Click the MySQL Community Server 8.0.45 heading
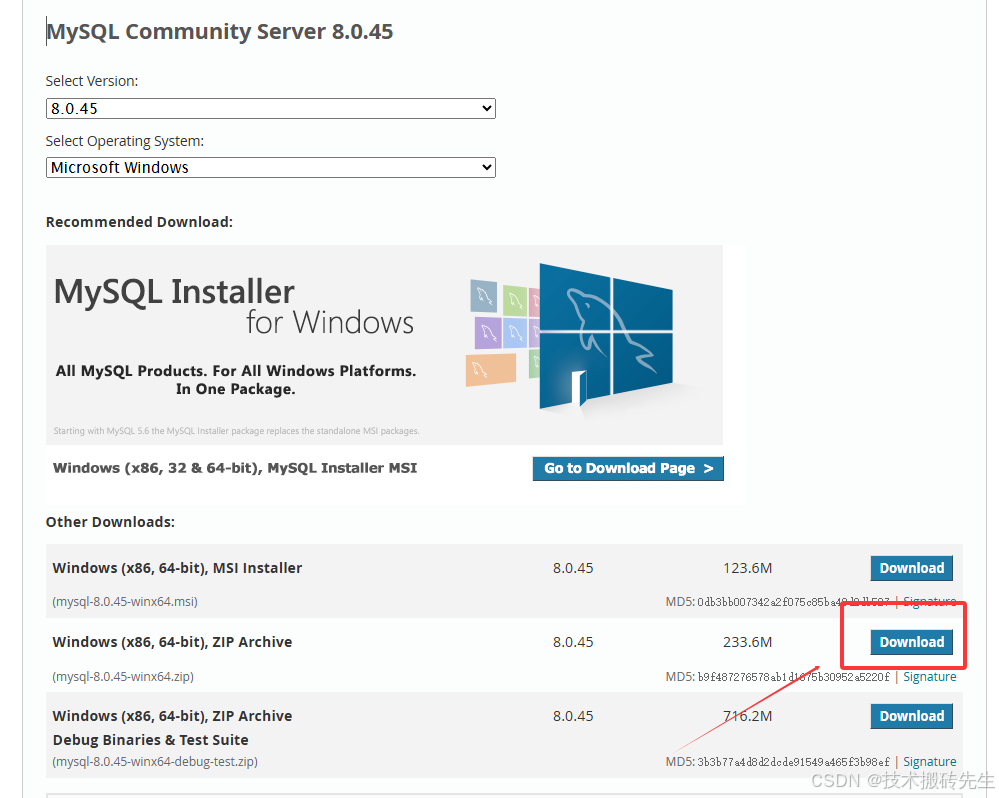Image resolution: width=999 pixels, height=798 pixels. 220,32
